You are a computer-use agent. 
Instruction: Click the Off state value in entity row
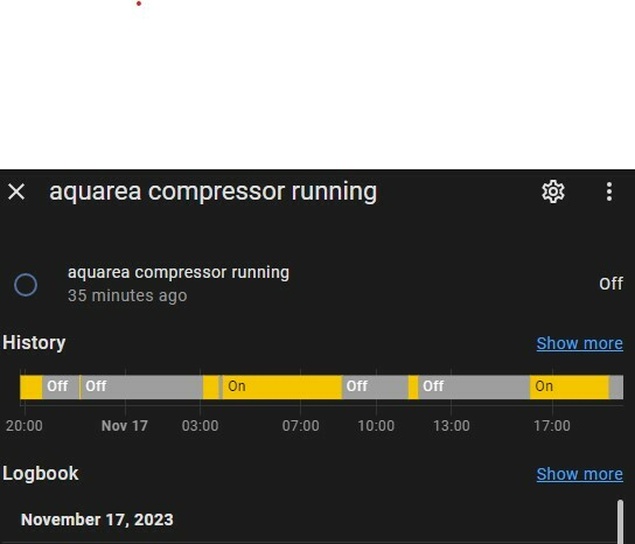[611, 284]
